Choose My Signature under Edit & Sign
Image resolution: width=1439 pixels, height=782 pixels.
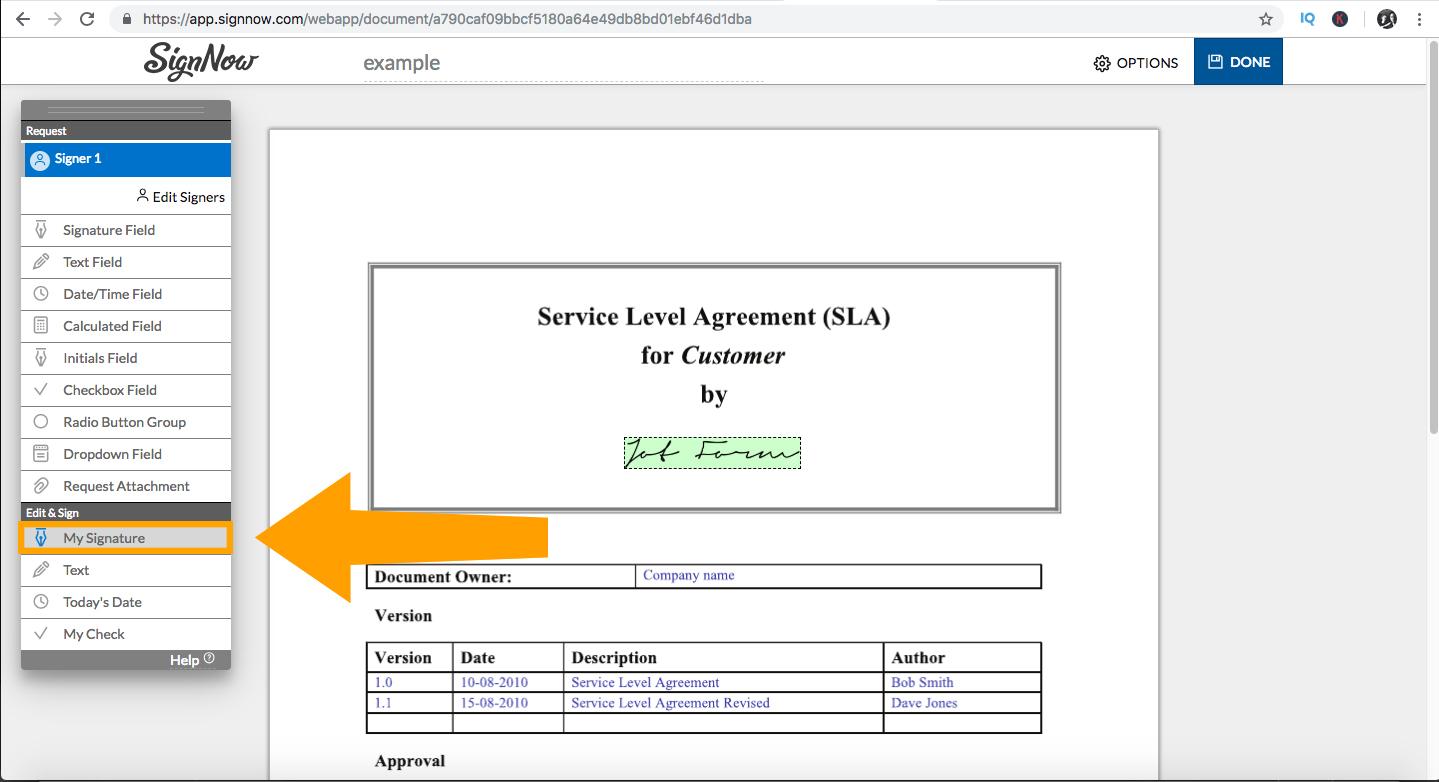(x=126, y=538)
